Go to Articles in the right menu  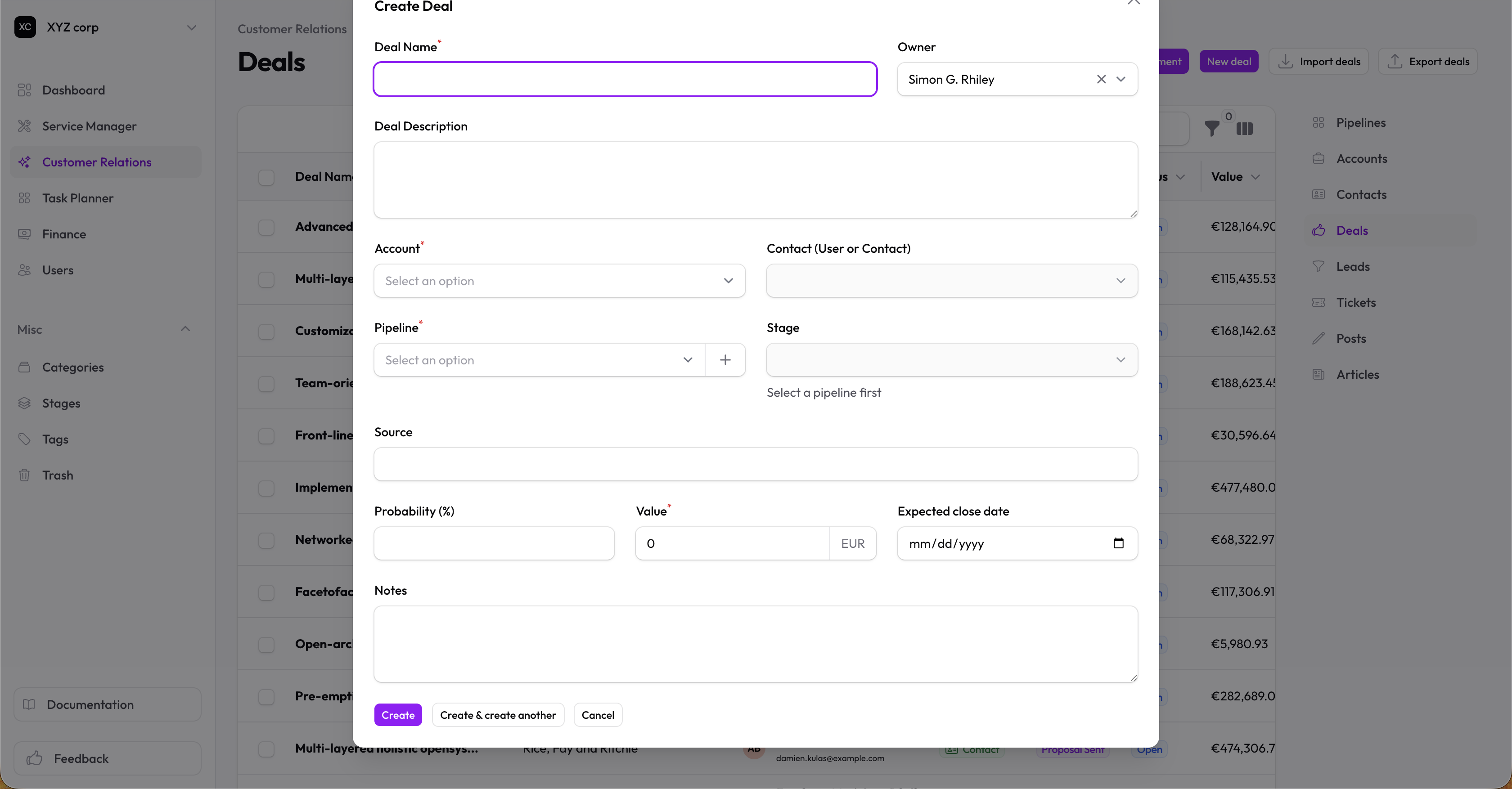click(x=1357, y=374)
